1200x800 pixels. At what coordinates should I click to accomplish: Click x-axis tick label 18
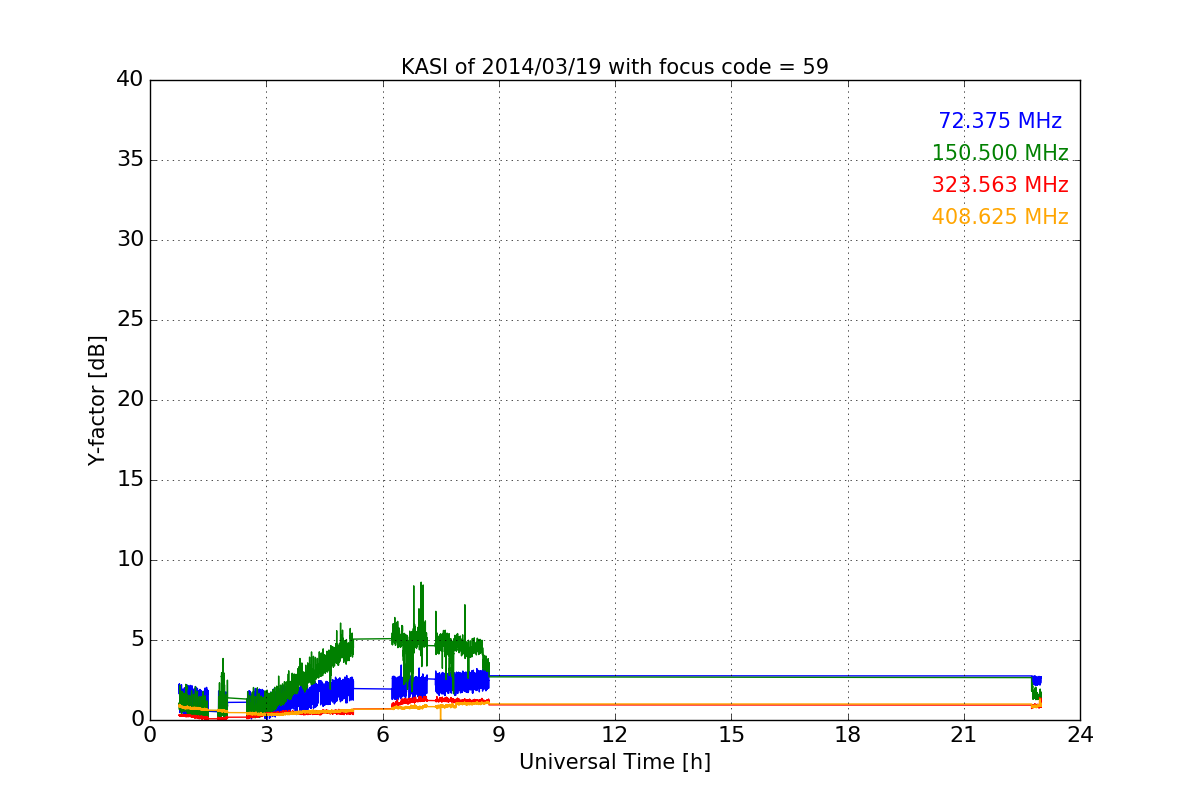click(848, 735)
